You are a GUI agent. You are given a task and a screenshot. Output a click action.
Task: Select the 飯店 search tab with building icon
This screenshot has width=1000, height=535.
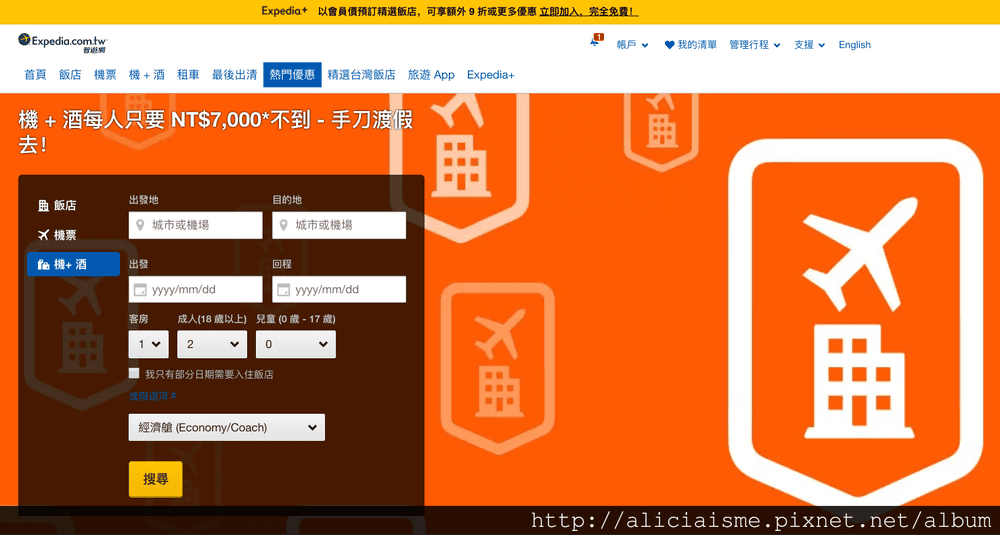[x=57, y=205]
